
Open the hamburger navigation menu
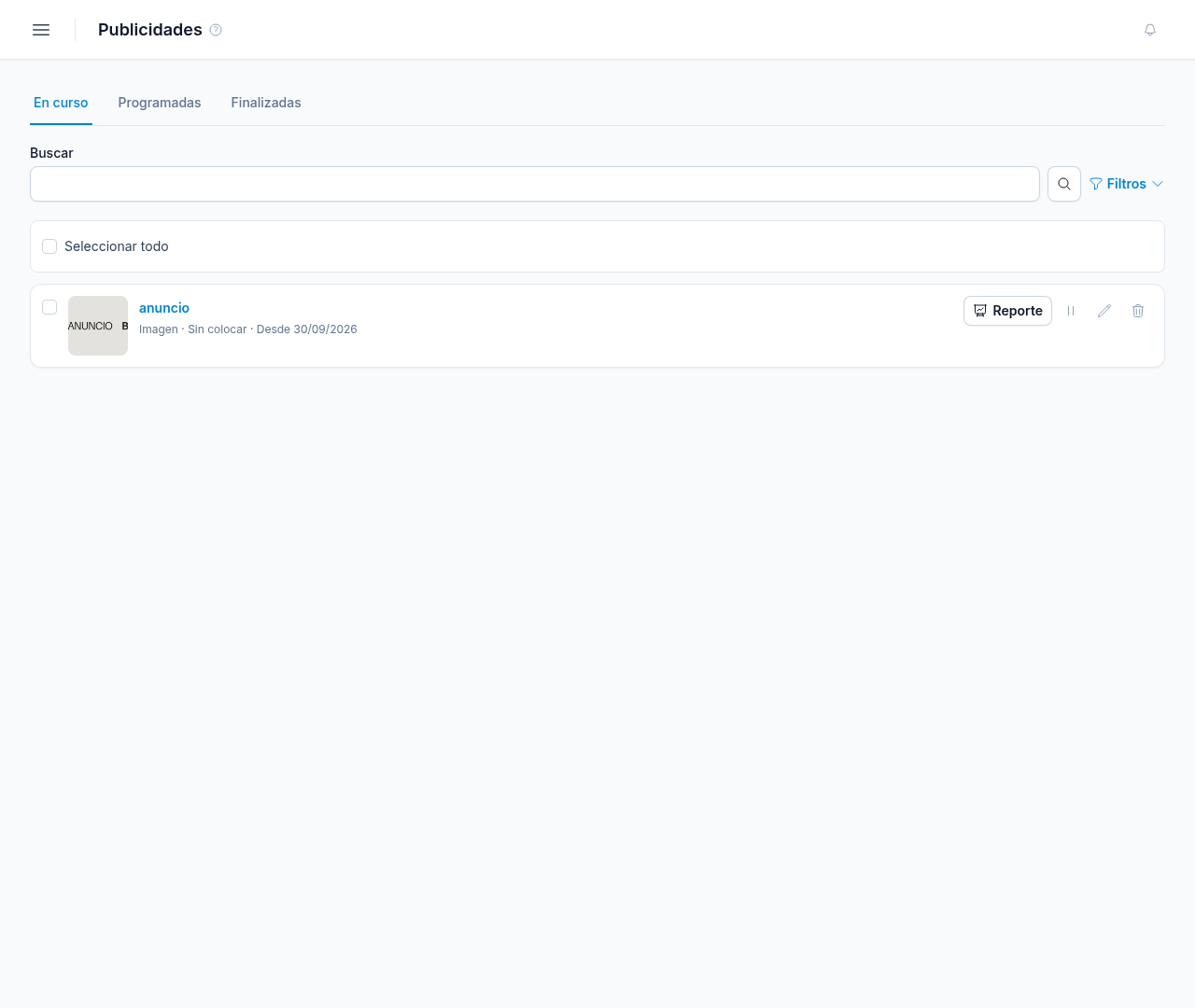41,30
